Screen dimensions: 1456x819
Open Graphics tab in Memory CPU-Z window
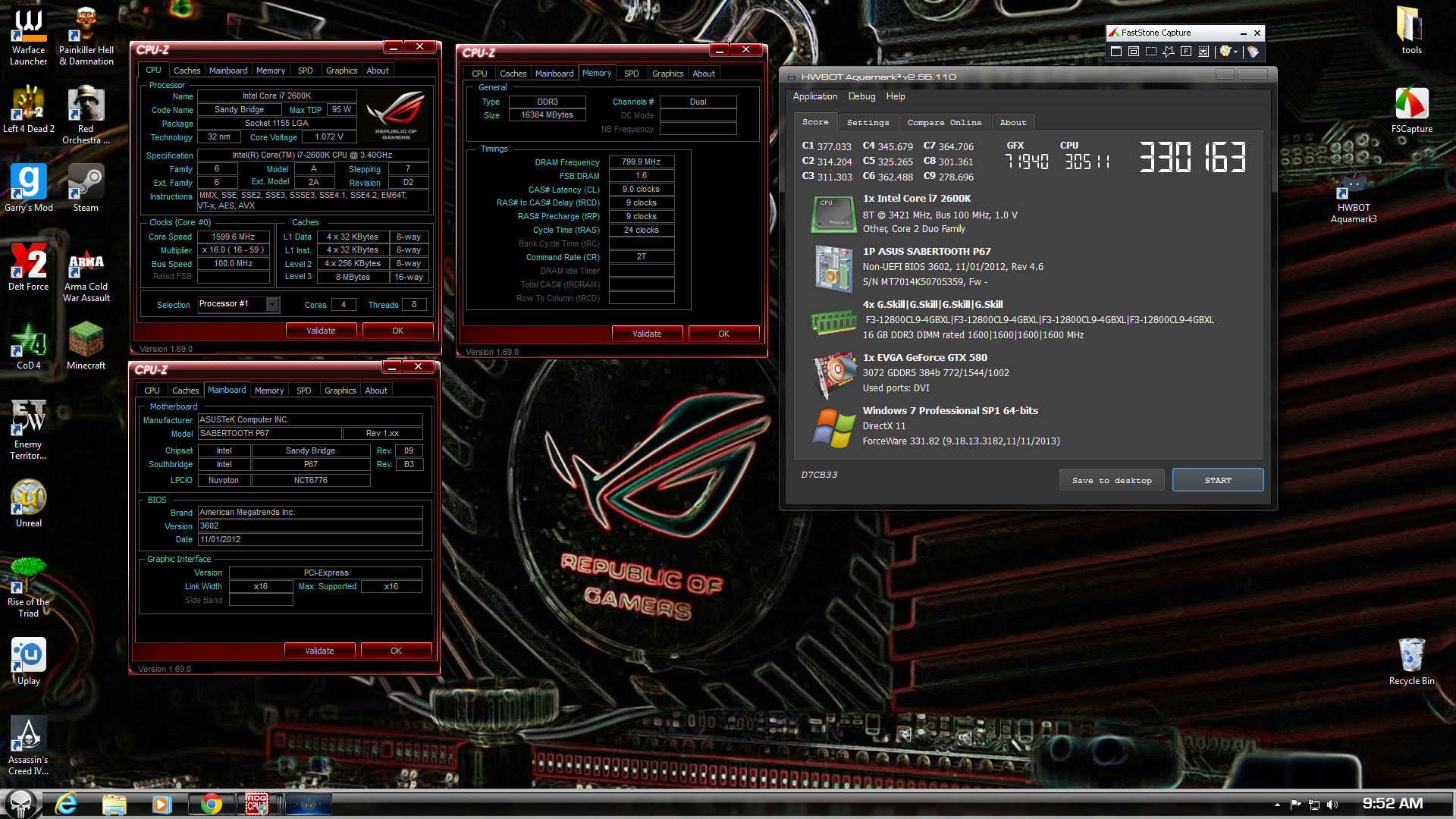[667, 74]
